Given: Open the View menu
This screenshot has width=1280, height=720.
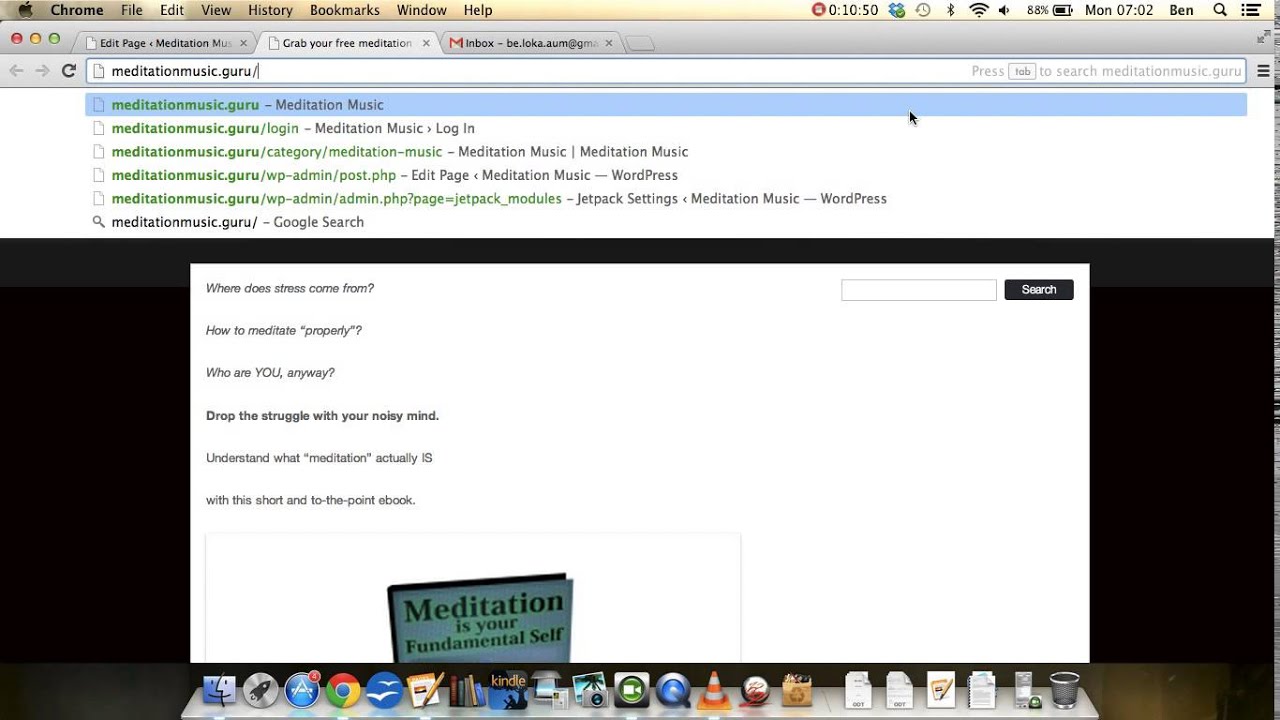Looking at the screenshot, I should [216, 10].
